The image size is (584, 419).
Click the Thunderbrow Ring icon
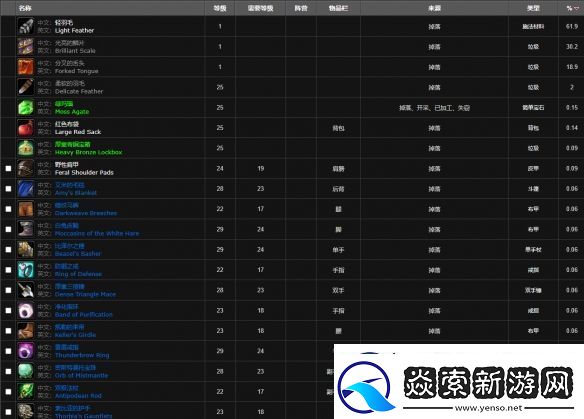pyautogui.click(x=26, y=351)
